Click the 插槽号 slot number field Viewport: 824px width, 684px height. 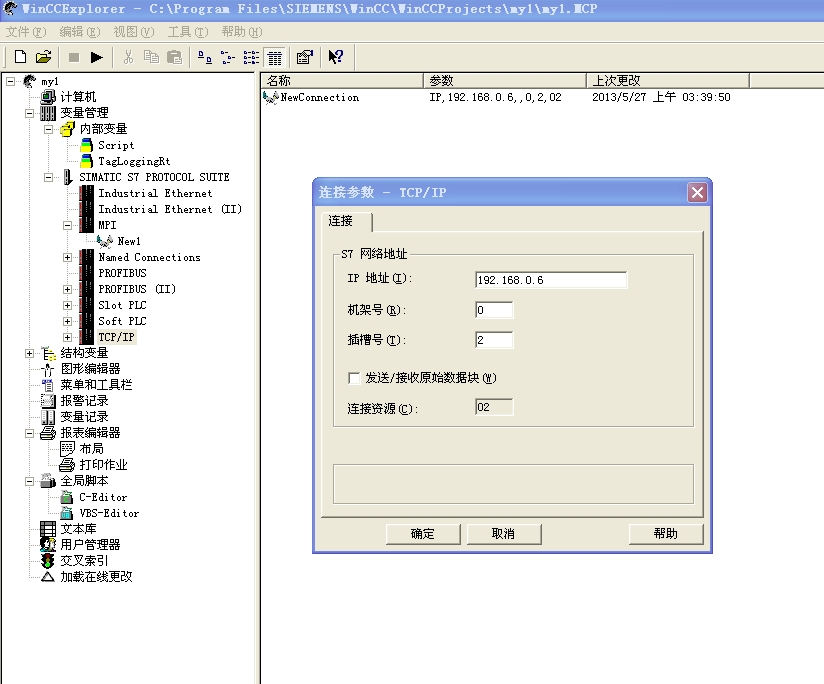click(x=494, y=340)
